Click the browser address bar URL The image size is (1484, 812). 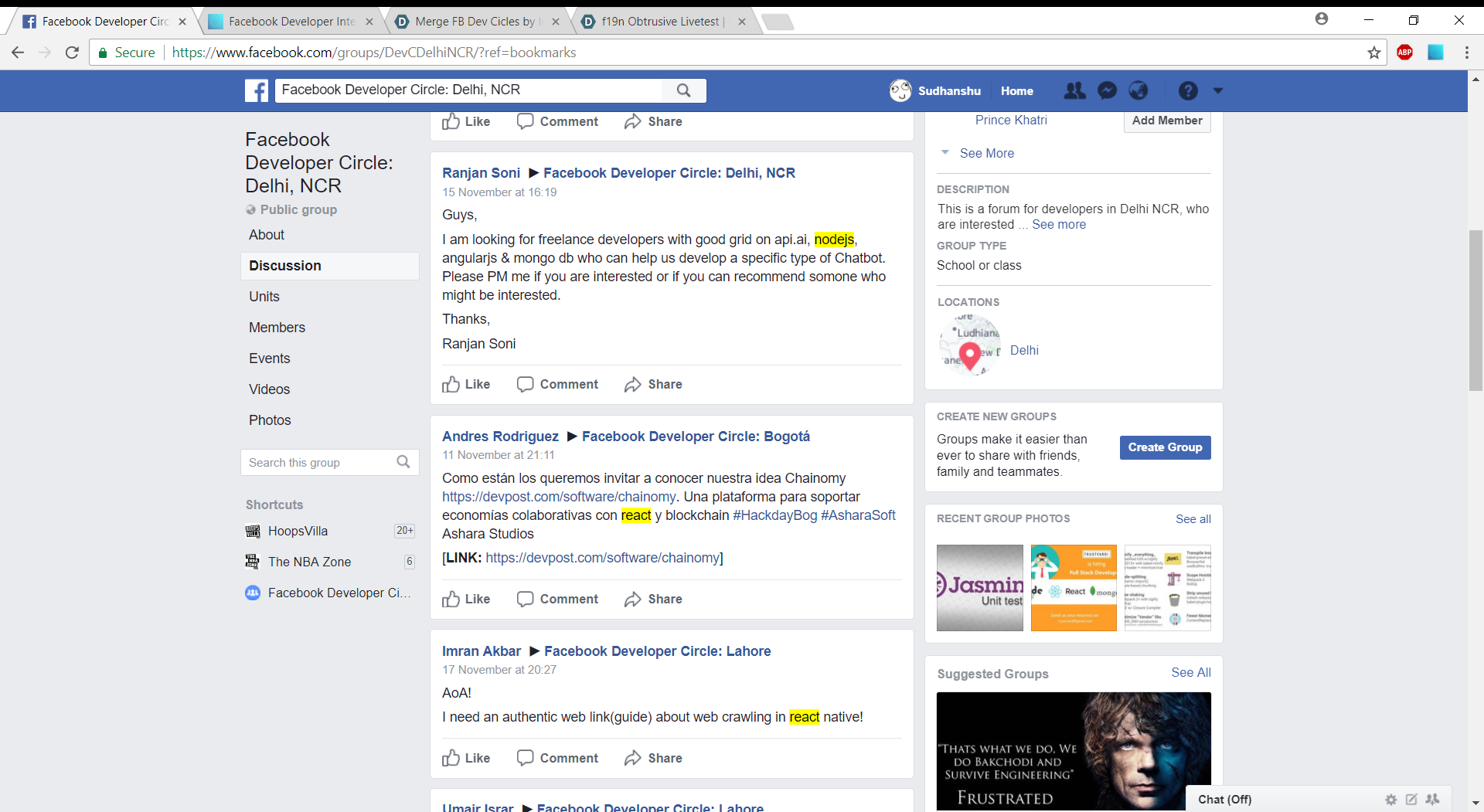click(374, 53)
